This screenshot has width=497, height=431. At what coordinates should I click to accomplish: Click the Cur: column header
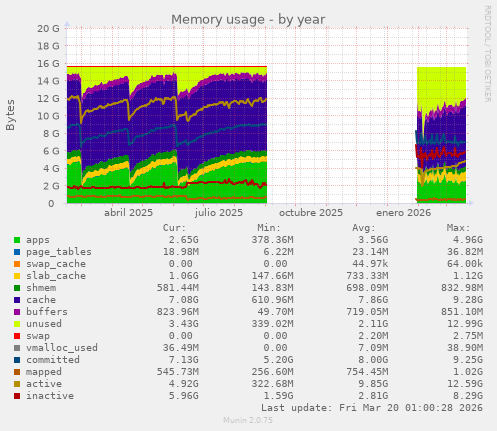(x=174, y=228)
